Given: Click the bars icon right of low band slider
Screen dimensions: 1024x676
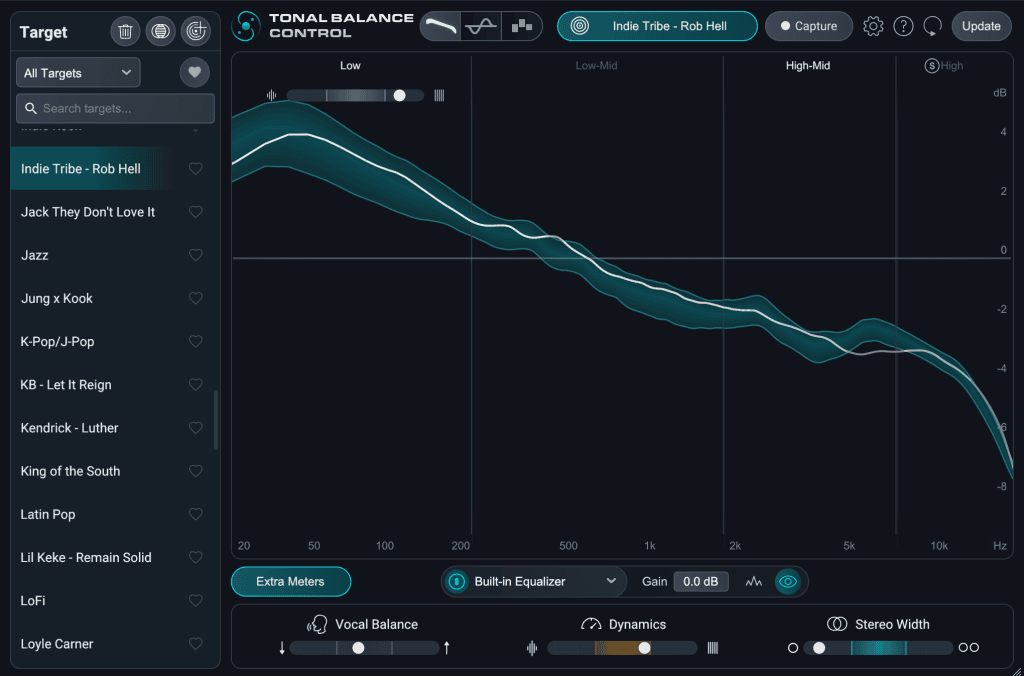Looking at the screenshot, I should 439,95.
